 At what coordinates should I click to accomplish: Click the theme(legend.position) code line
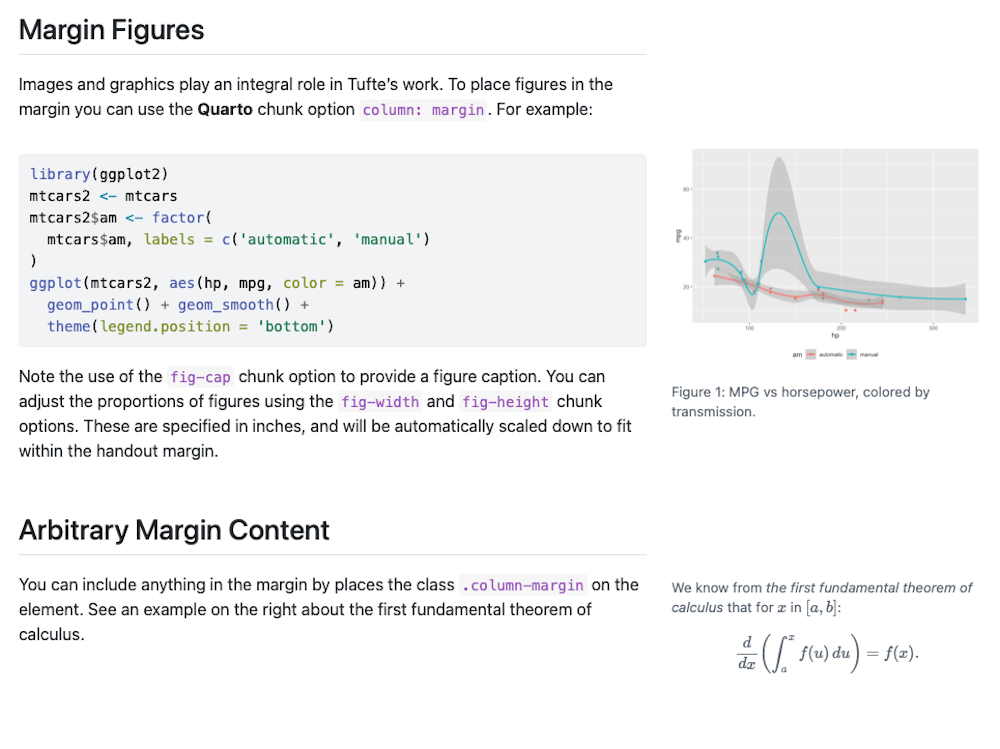190,327
